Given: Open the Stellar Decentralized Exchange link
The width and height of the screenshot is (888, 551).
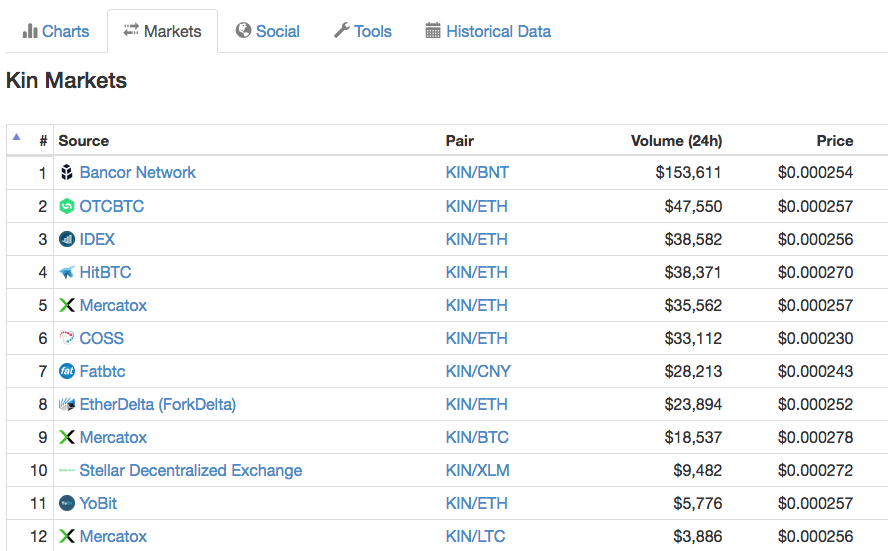Looking at the screenshot, I should click(x=191, y=470).
